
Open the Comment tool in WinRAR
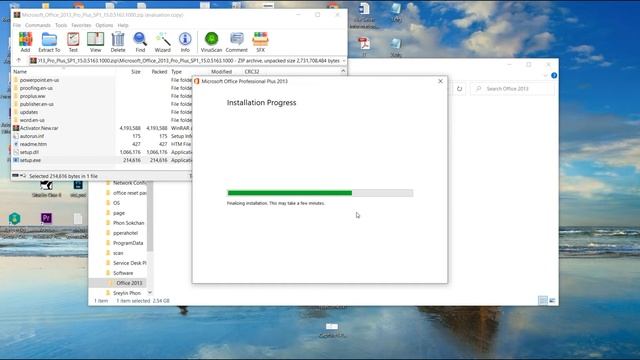click(236, 42)
